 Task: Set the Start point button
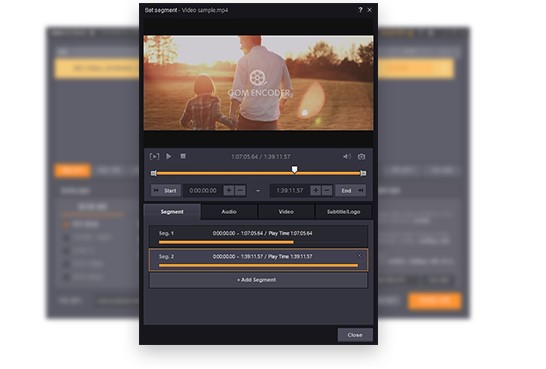tap(166, 190)
